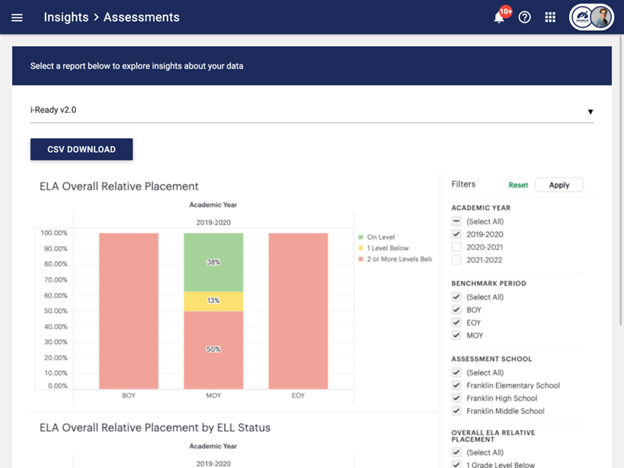The image size is (624, 468).
Task: Click the ELA Overall Relative Placement title
Action: click(x=119, y=186)
